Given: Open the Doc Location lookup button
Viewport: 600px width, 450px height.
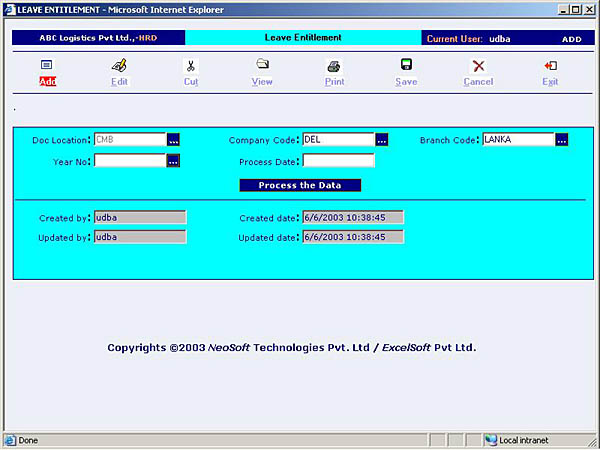Looking at the screenshot, I should tap(173, 140).
